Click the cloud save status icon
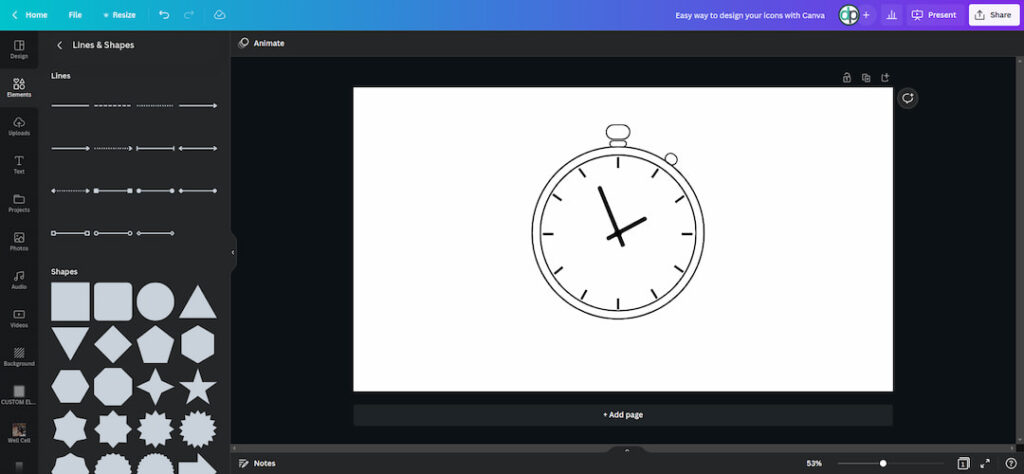The width and height of the screenshot is (1024, 474). 219,14
